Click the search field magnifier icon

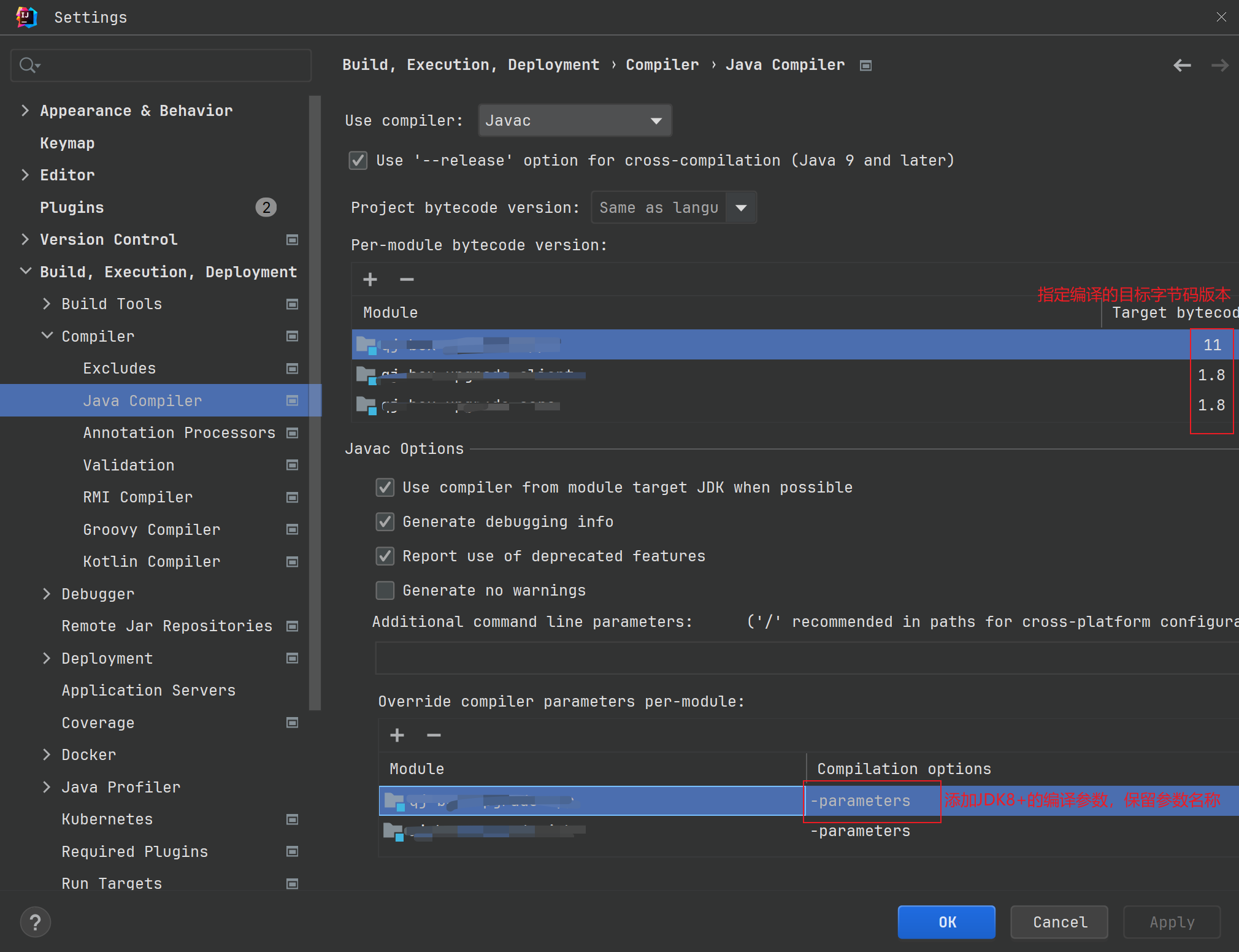pyautogui.click(x=28, y=65)
